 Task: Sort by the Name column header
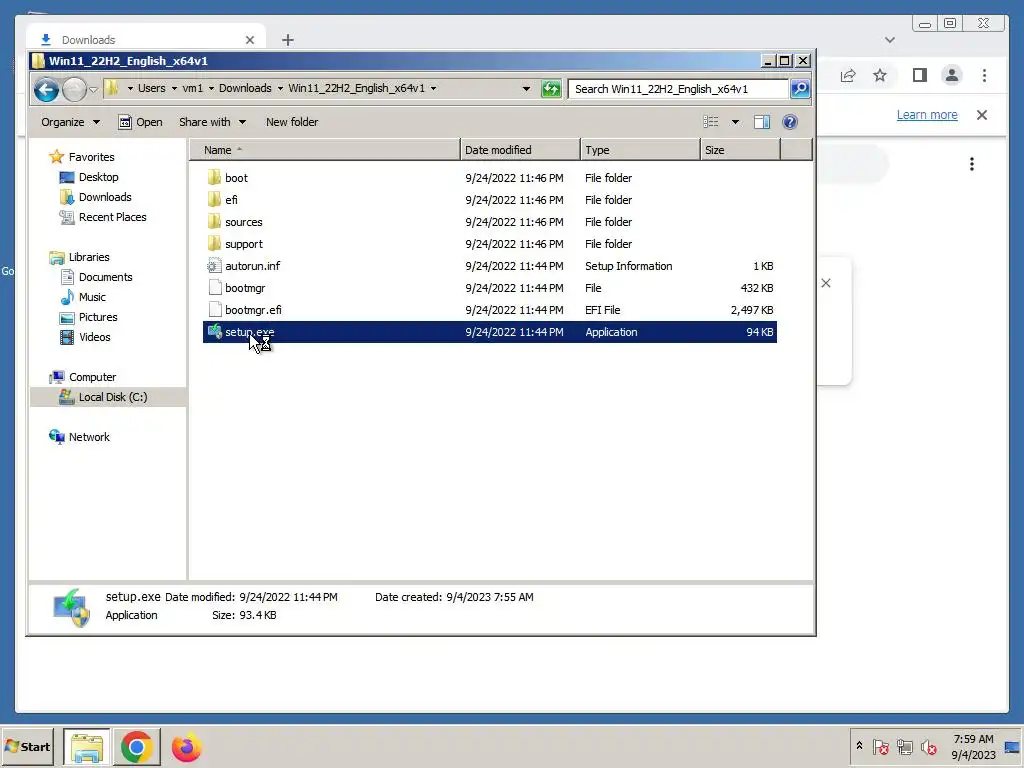325,150
